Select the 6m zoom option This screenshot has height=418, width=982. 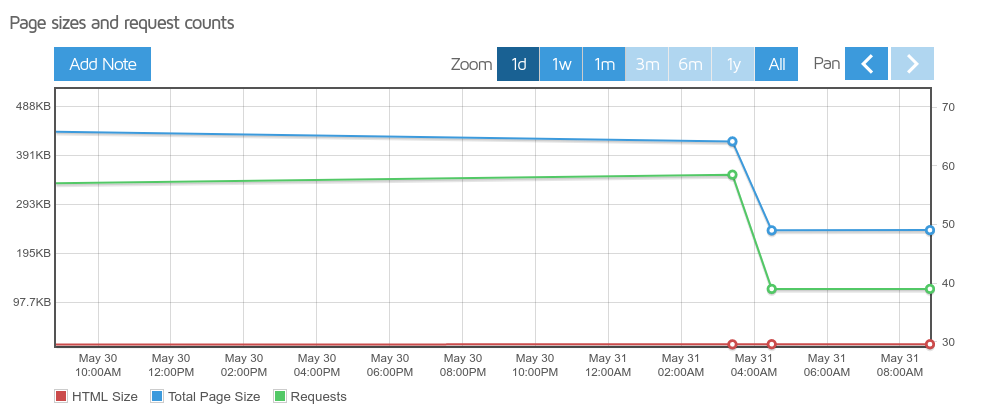coord(690,64)
